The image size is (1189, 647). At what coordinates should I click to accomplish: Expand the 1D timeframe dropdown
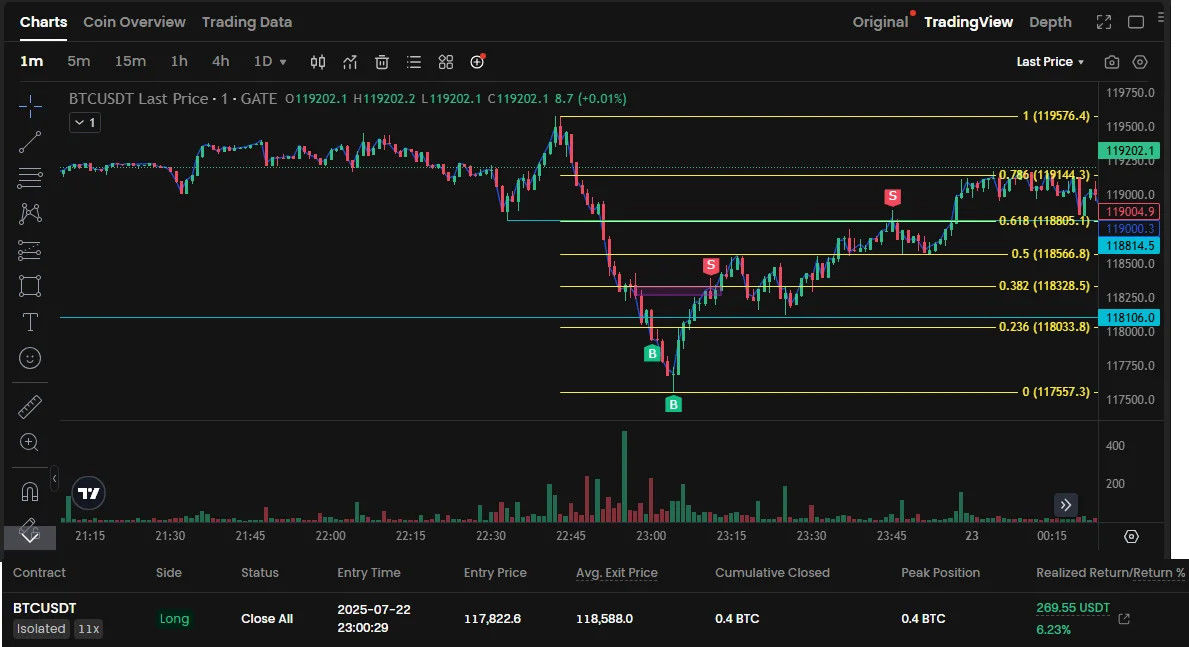click(x=270, y=61)
